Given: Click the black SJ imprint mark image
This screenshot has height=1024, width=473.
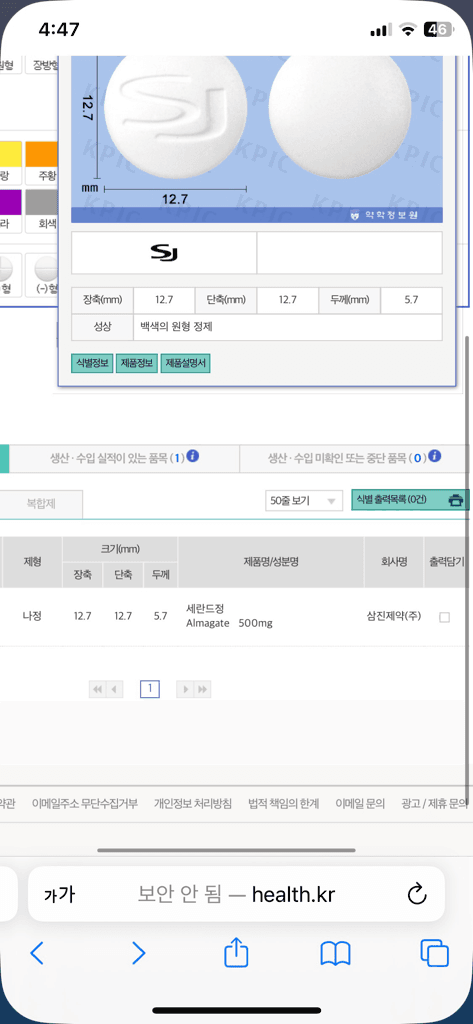Looking at the screenshot, I should click(x=164, y=253).
